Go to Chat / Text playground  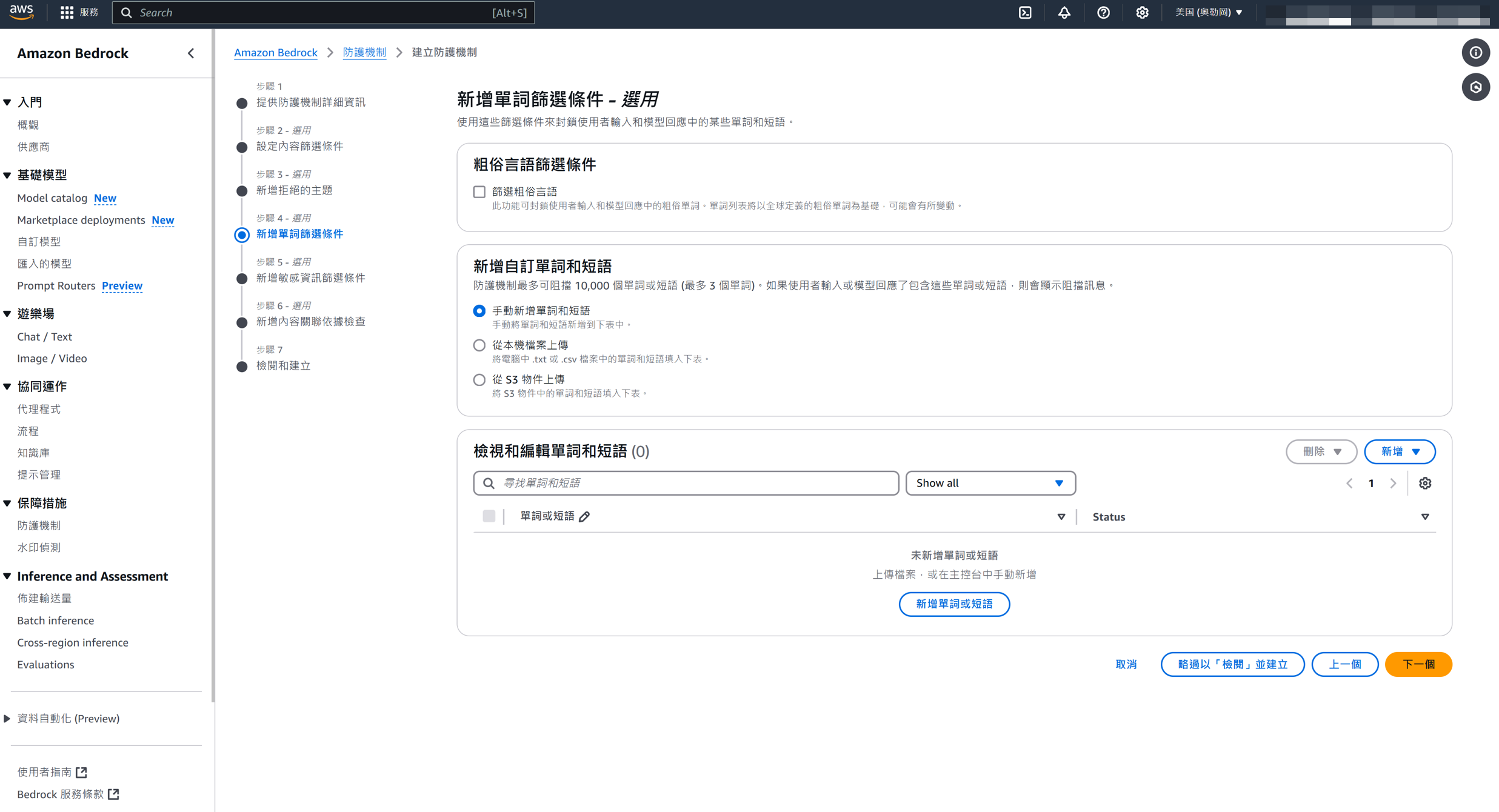pyautogui.click(x=44, y=336)
